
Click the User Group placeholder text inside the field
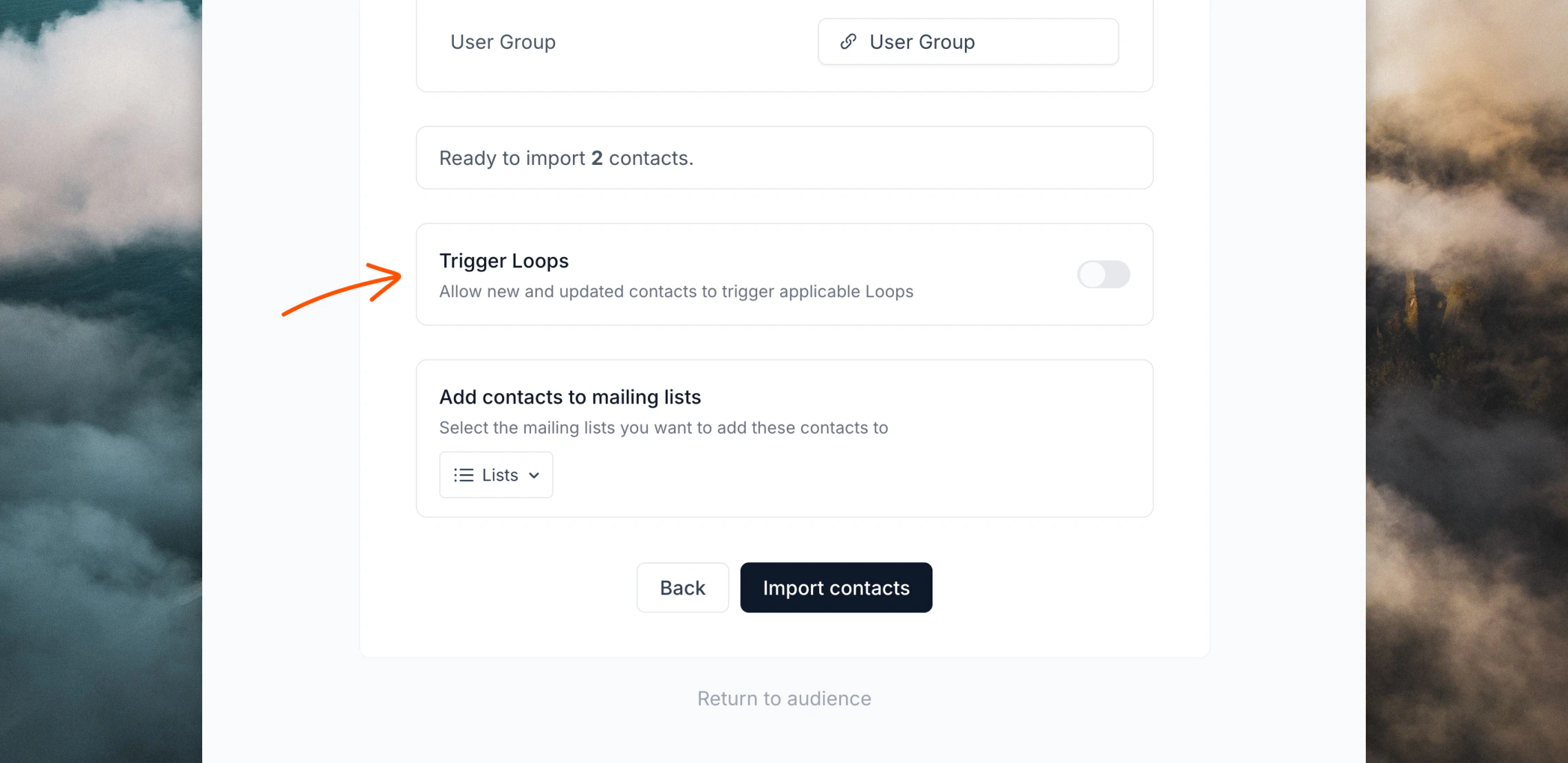(922, 41)
